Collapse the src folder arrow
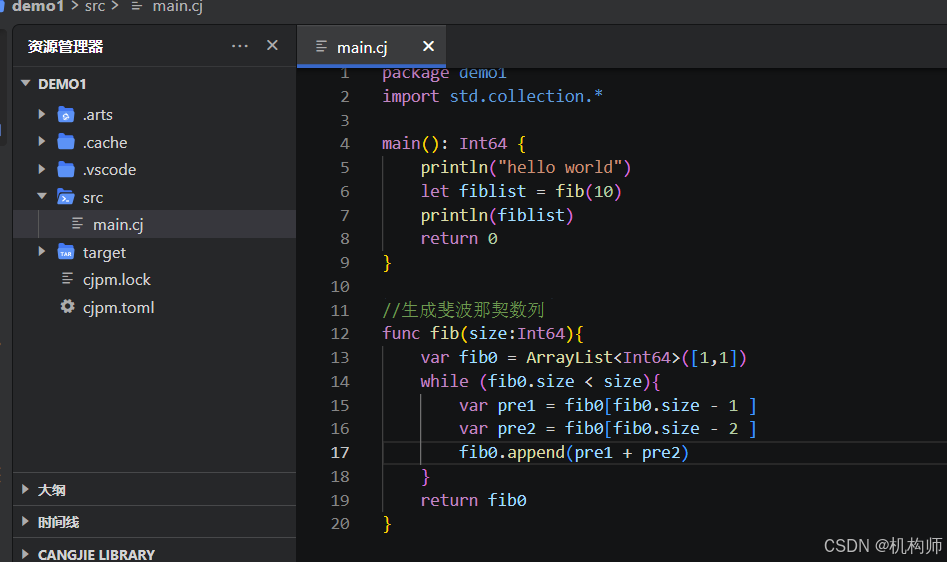 (x=42, y=196)
